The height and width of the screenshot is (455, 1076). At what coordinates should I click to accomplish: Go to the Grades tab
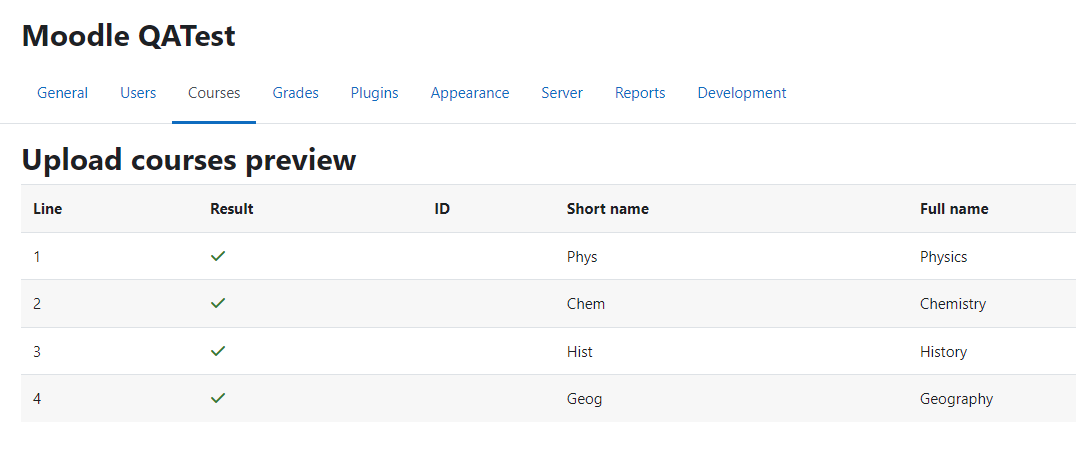click(x=296, y=93)
